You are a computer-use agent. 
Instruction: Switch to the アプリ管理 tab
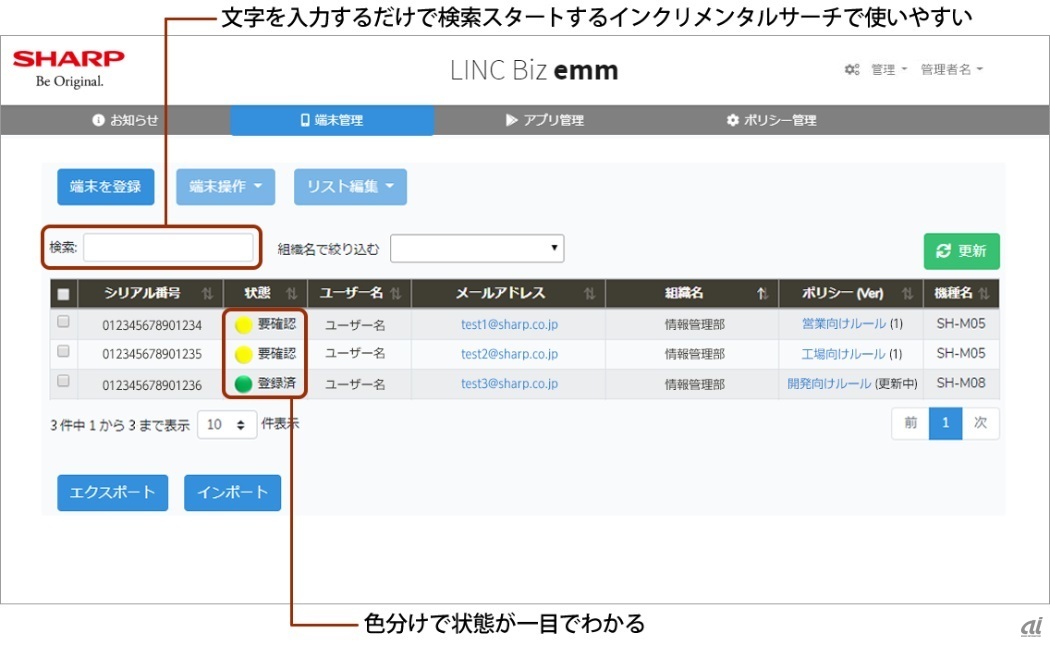[x=544, y=121]
